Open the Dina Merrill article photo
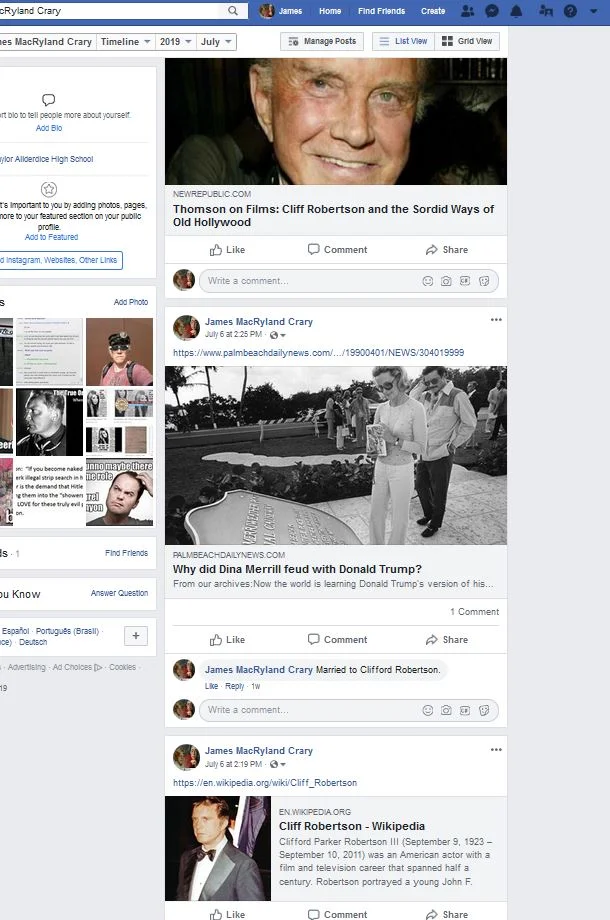 pyautogui.click(x=336, y=455)
